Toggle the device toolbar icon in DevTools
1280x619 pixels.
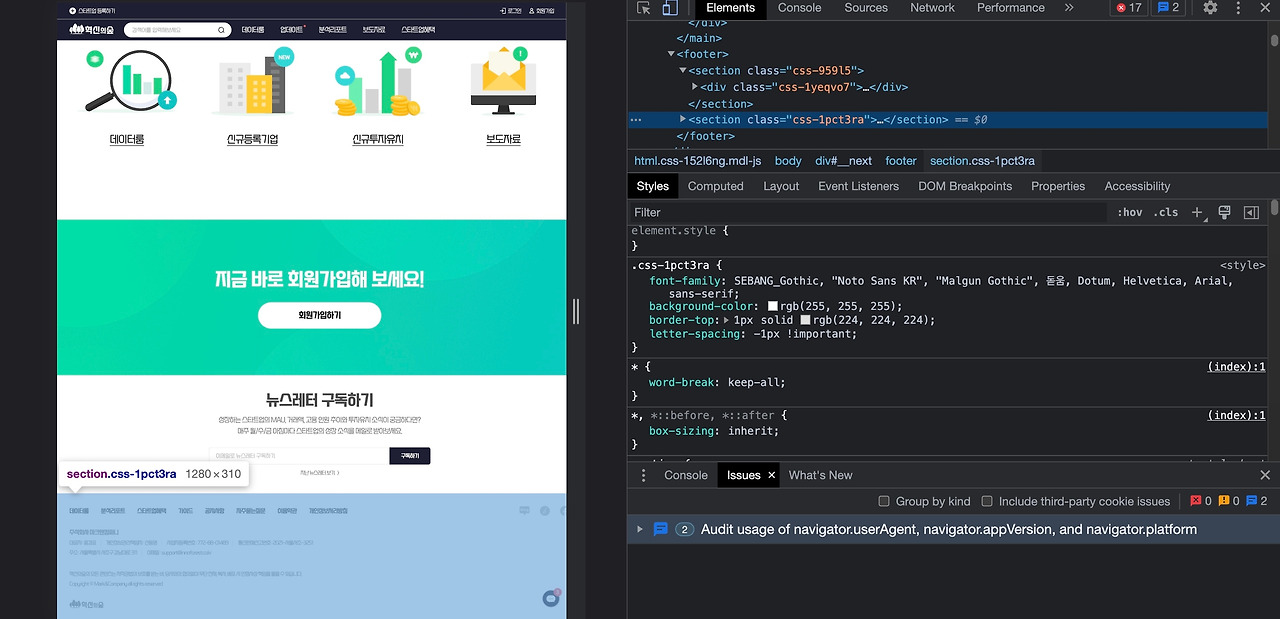(x=669, y=8)
